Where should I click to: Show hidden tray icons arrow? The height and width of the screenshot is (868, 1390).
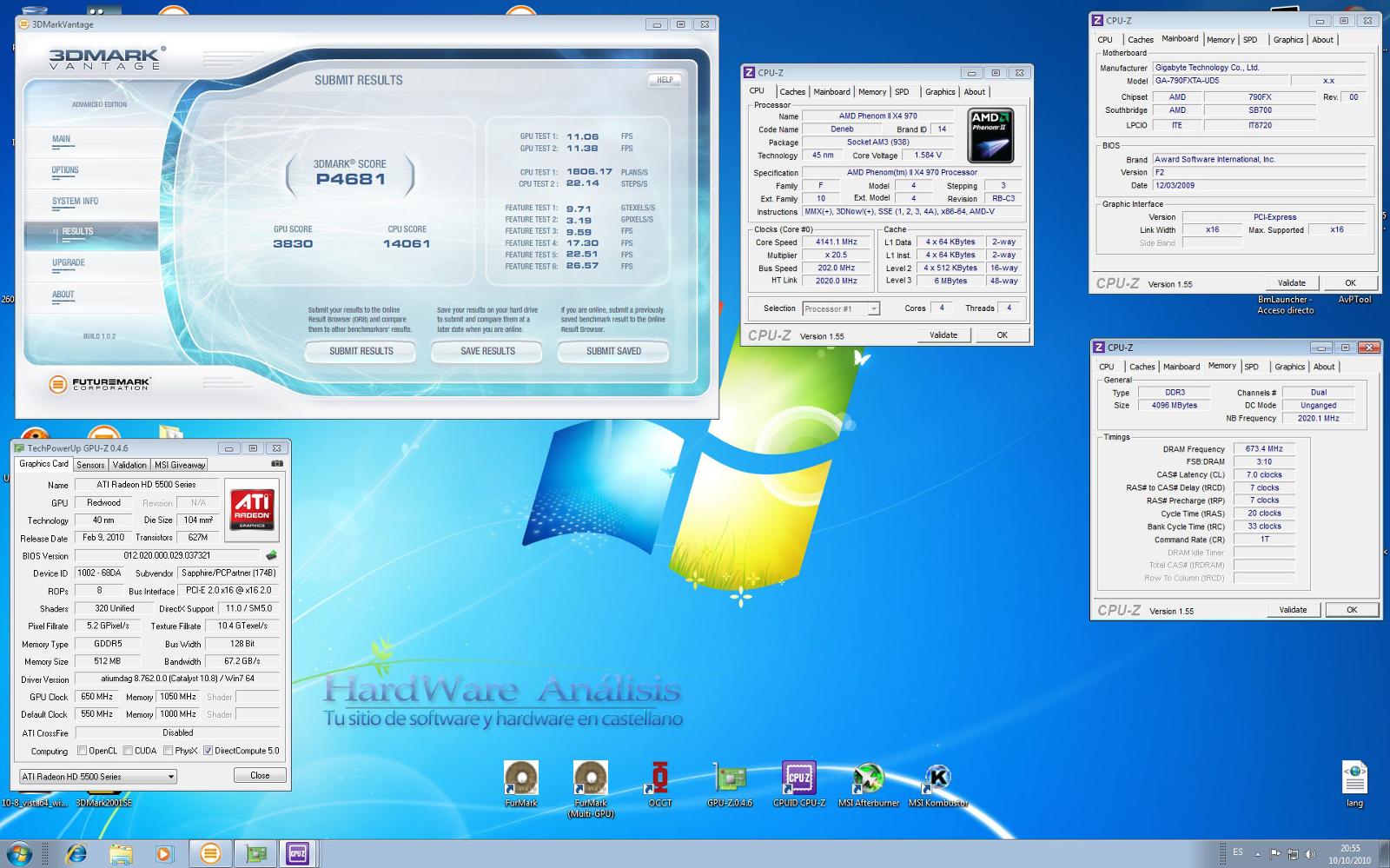(x=1257, y=854)
